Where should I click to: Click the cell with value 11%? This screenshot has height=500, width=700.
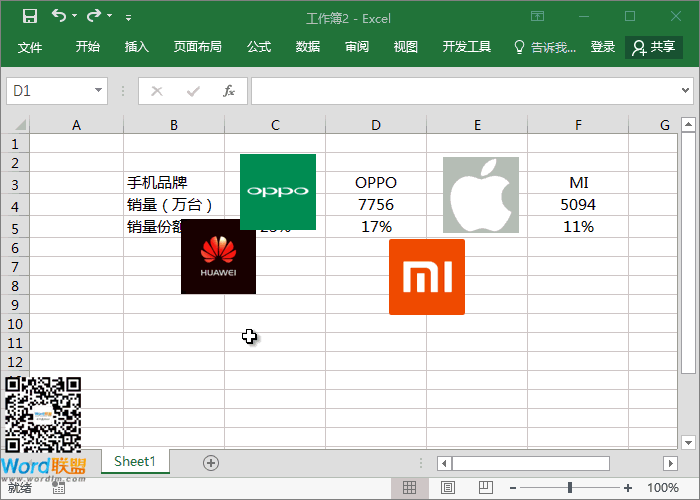(578, 227)
